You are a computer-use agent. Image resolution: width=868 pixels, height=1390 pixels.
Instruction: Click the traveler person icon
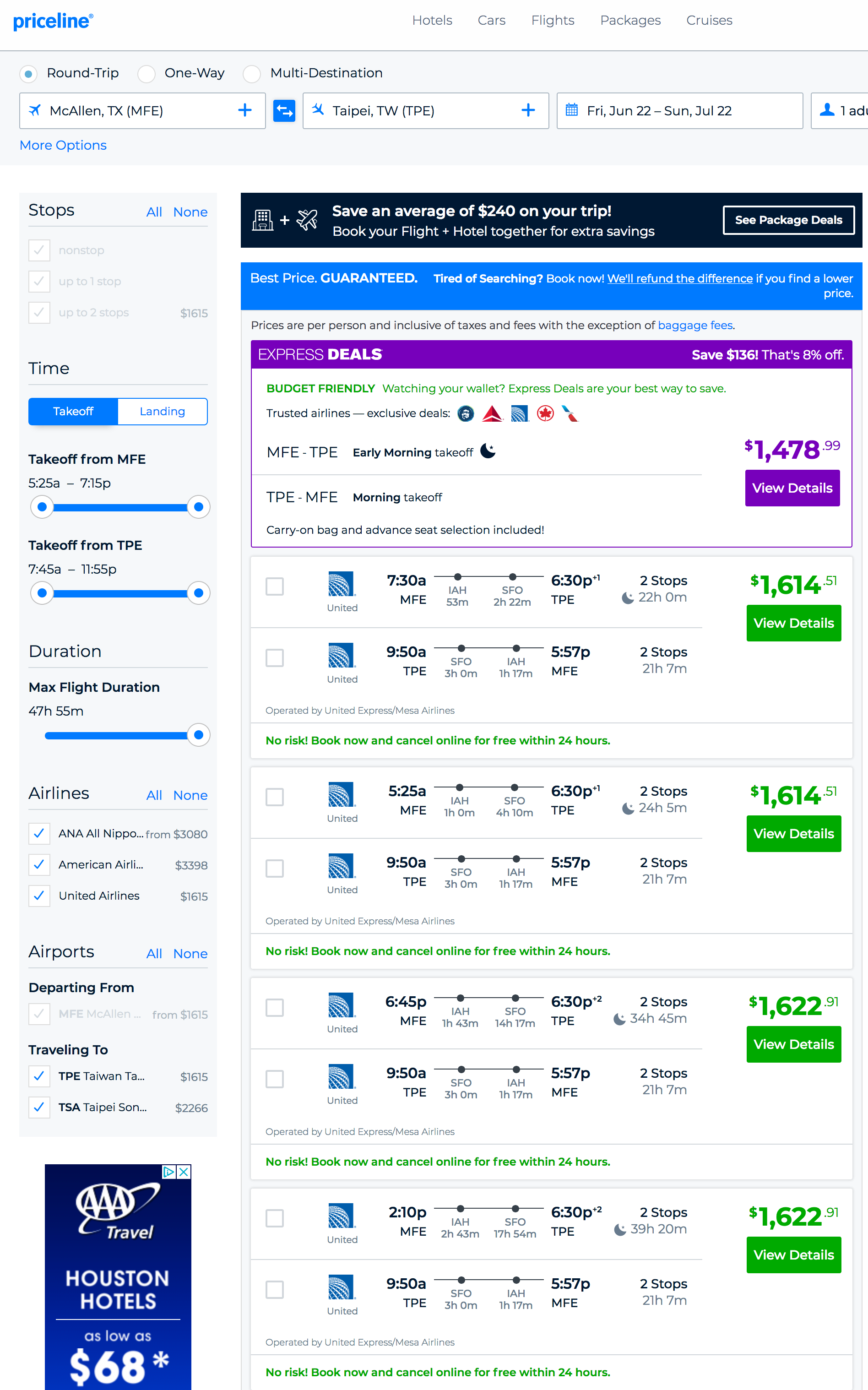(827, 110)
